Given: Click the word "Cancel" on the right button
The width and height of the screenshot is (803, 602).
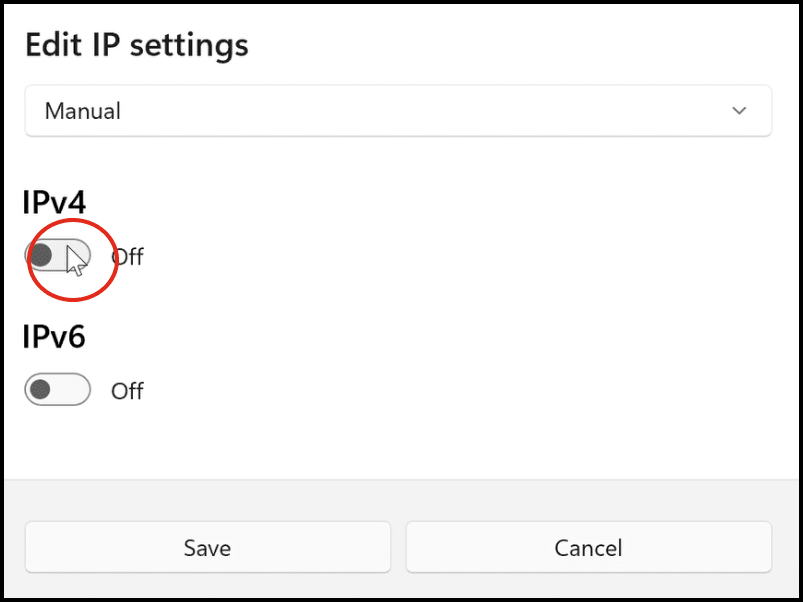Looking at the screenshot, I should [x=588, y=548].
